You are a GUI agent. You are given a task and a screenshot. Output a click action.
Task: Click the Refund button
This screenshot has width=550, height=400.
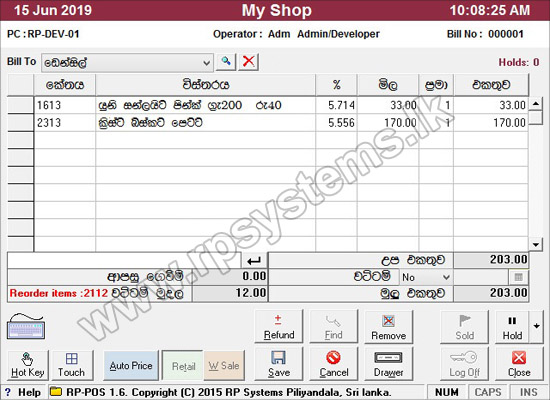click(x=279, y=326)
